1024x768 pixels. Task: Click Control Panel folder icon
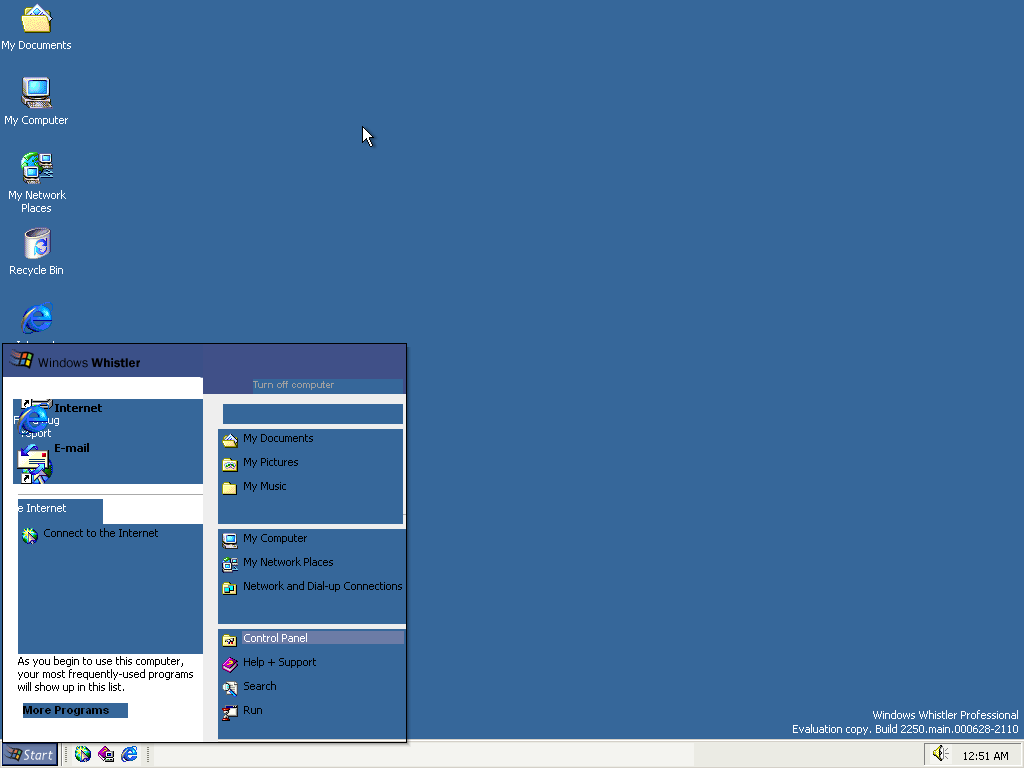[230, 640]
